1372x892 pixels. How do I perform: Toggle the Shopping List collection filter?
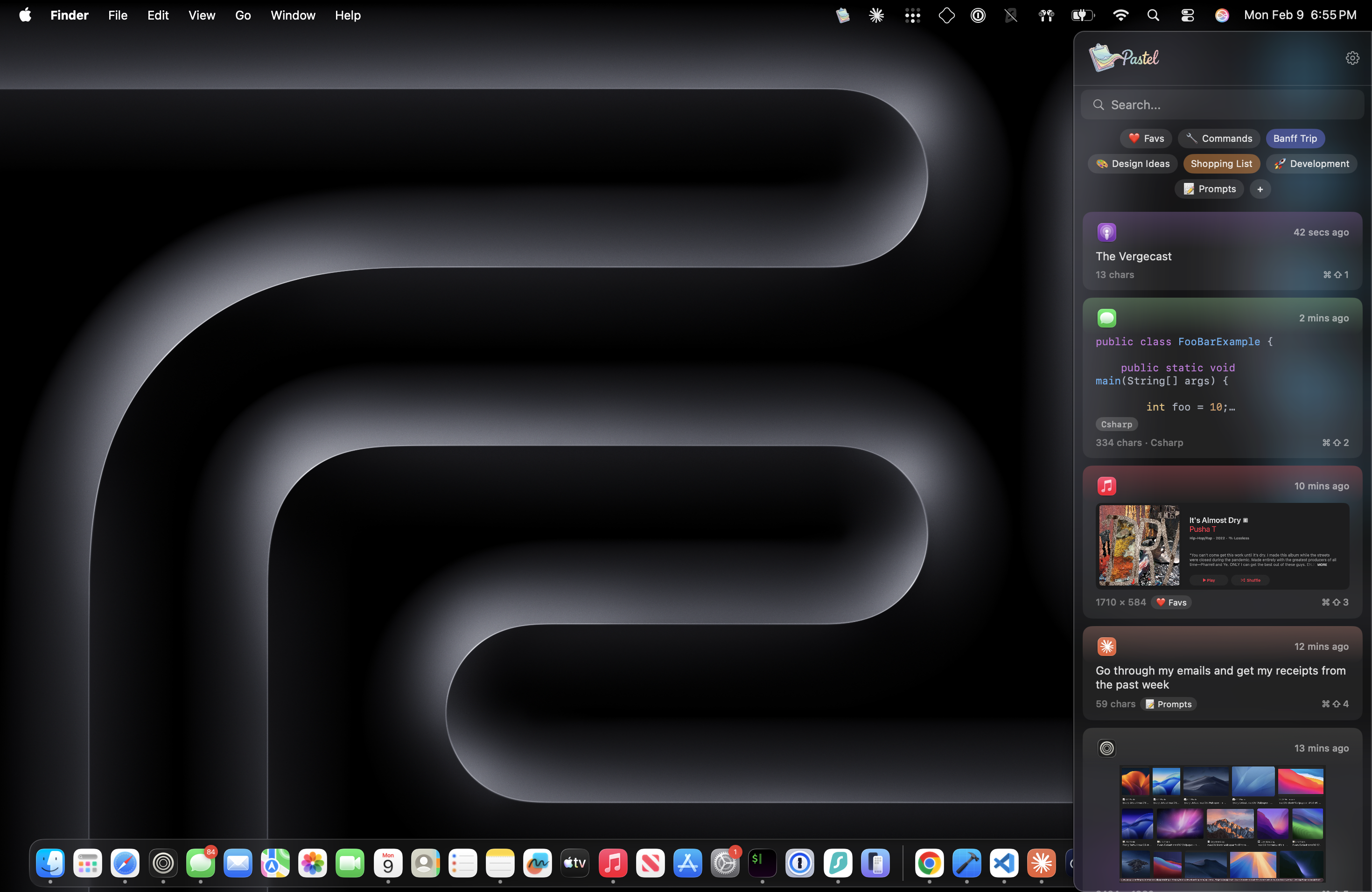(x=1221, y=164)
